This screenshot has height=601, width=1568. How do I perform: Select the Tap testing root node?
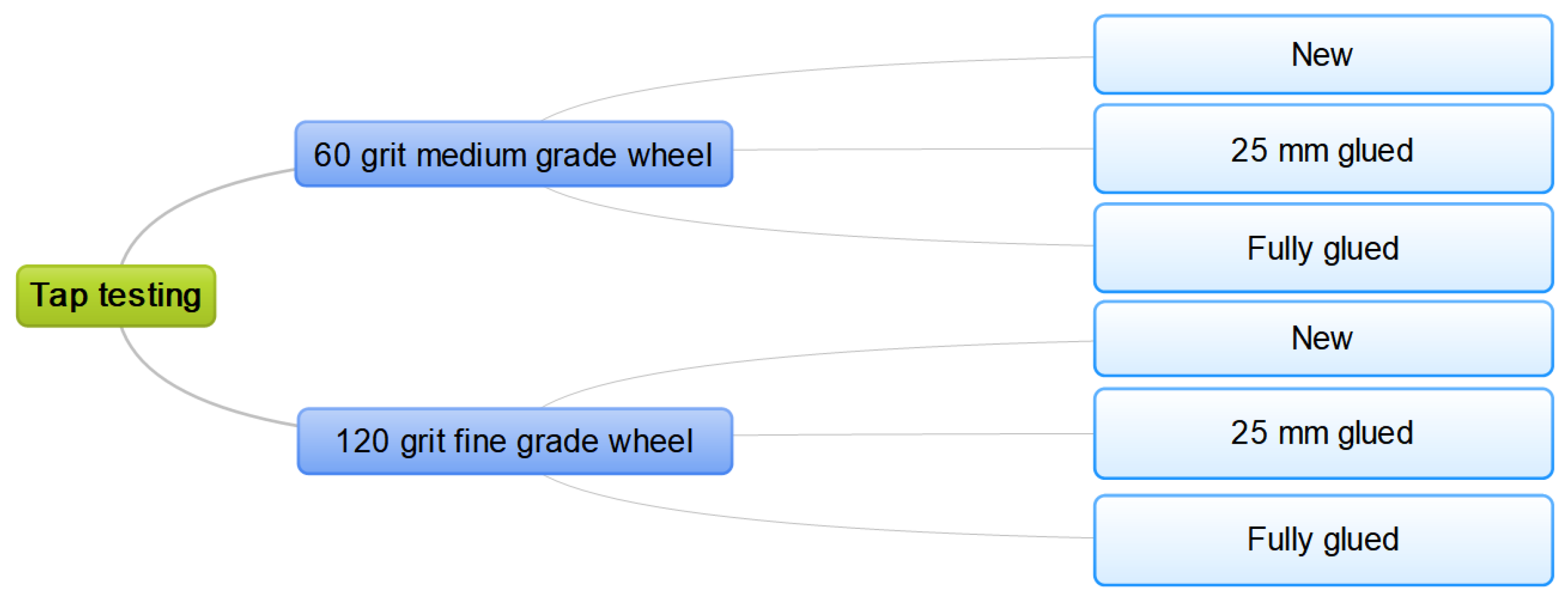point(116,296)
